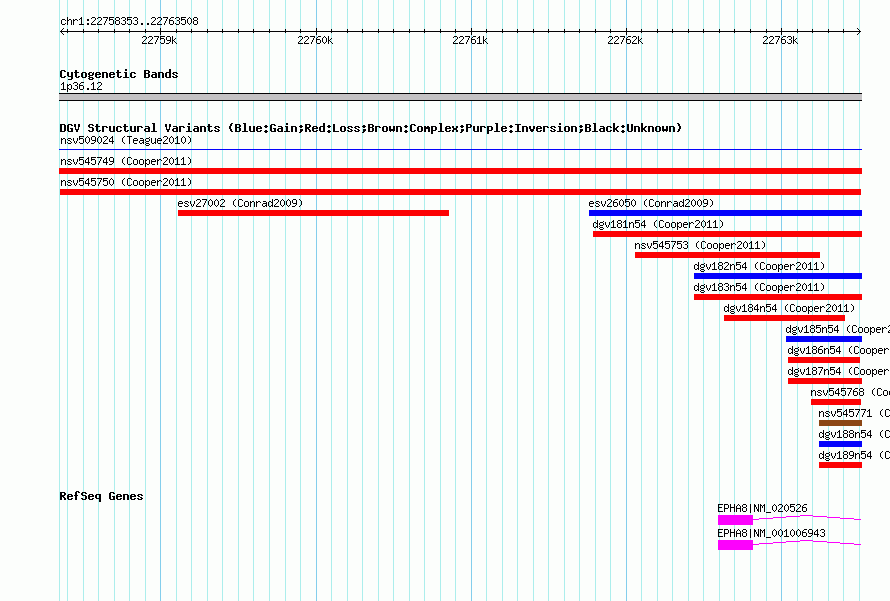Click the nsv509024 (Teague2010) label
This screenshot has width=890, height=601.
126,140
